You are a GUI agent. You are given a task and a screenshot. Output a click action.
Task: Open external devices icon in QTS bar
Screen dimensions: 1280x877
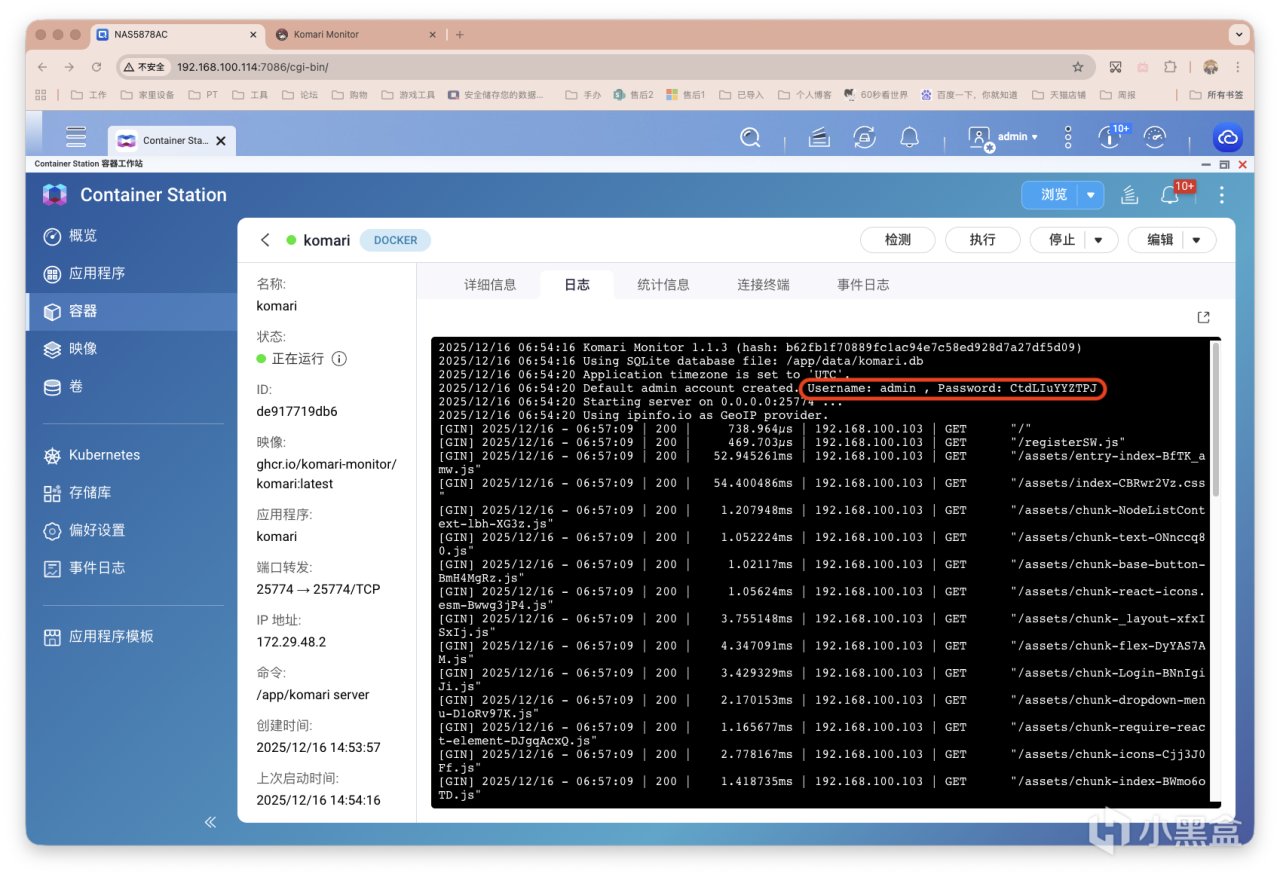[x=864, y=137]
